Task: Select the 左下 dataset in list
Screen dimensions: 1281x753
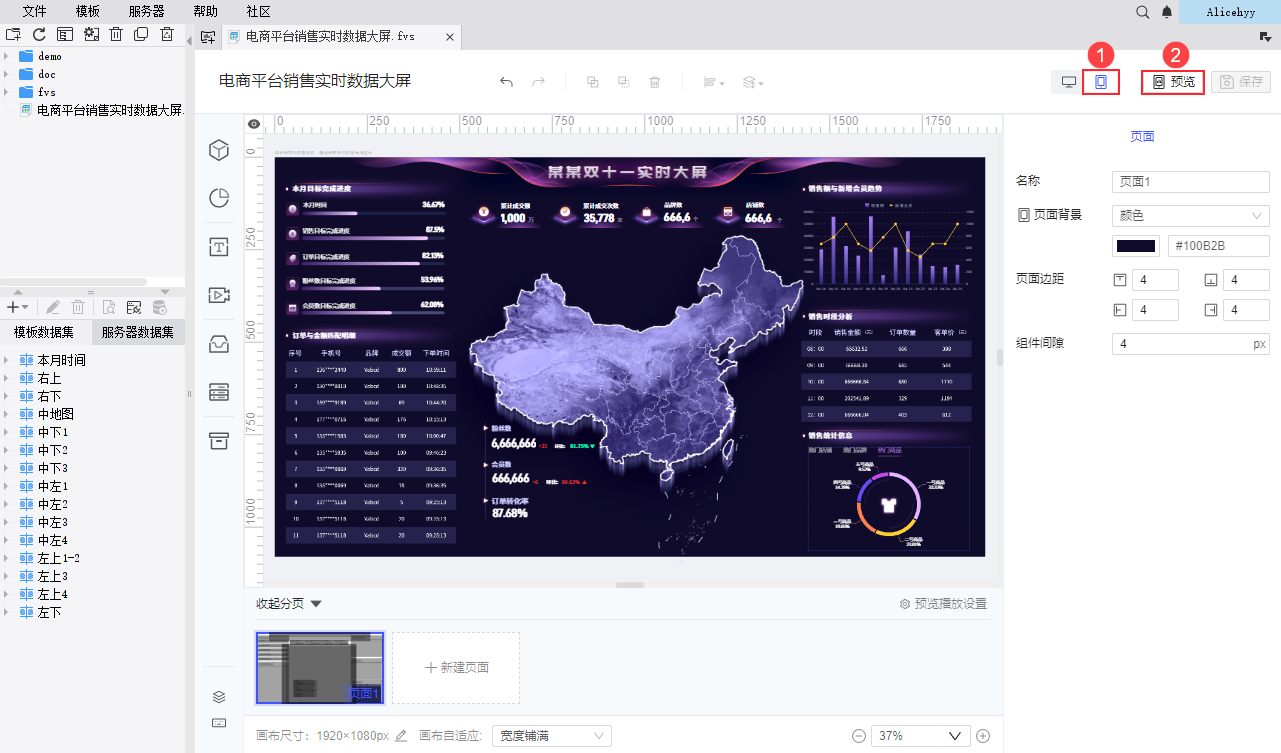Action: click(50, 612)
